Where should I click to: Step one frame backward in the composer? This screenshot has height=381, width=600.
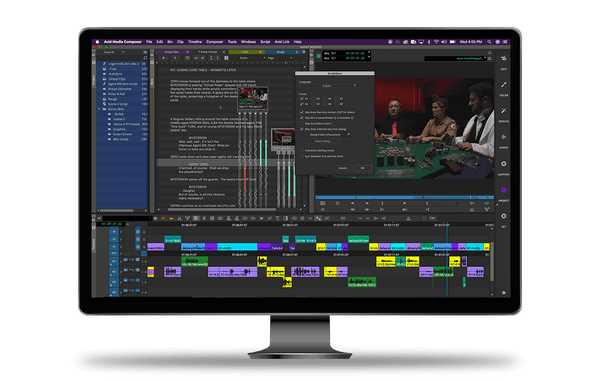[352, 204]
